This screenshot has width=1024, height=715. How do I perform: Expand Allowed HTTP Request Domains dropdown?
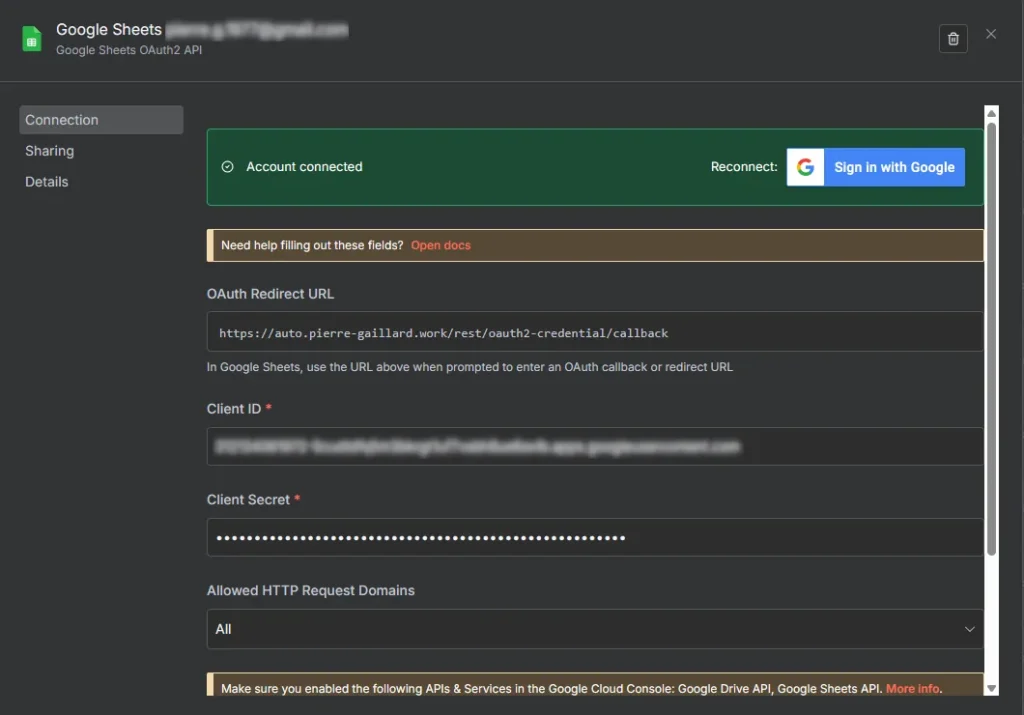click(594, 629)
